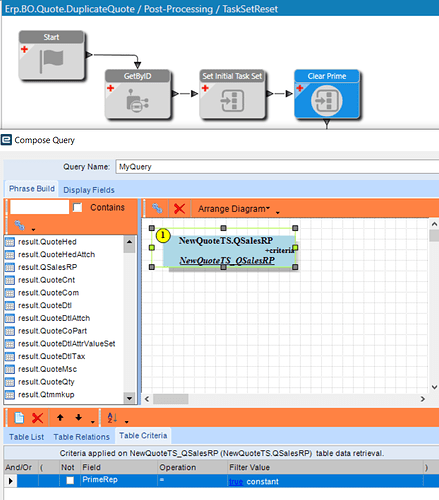Toggle the Not checkbox for PrimeRep row
The height and width of the screenshot is (500, 439).
tap(70, 480)
